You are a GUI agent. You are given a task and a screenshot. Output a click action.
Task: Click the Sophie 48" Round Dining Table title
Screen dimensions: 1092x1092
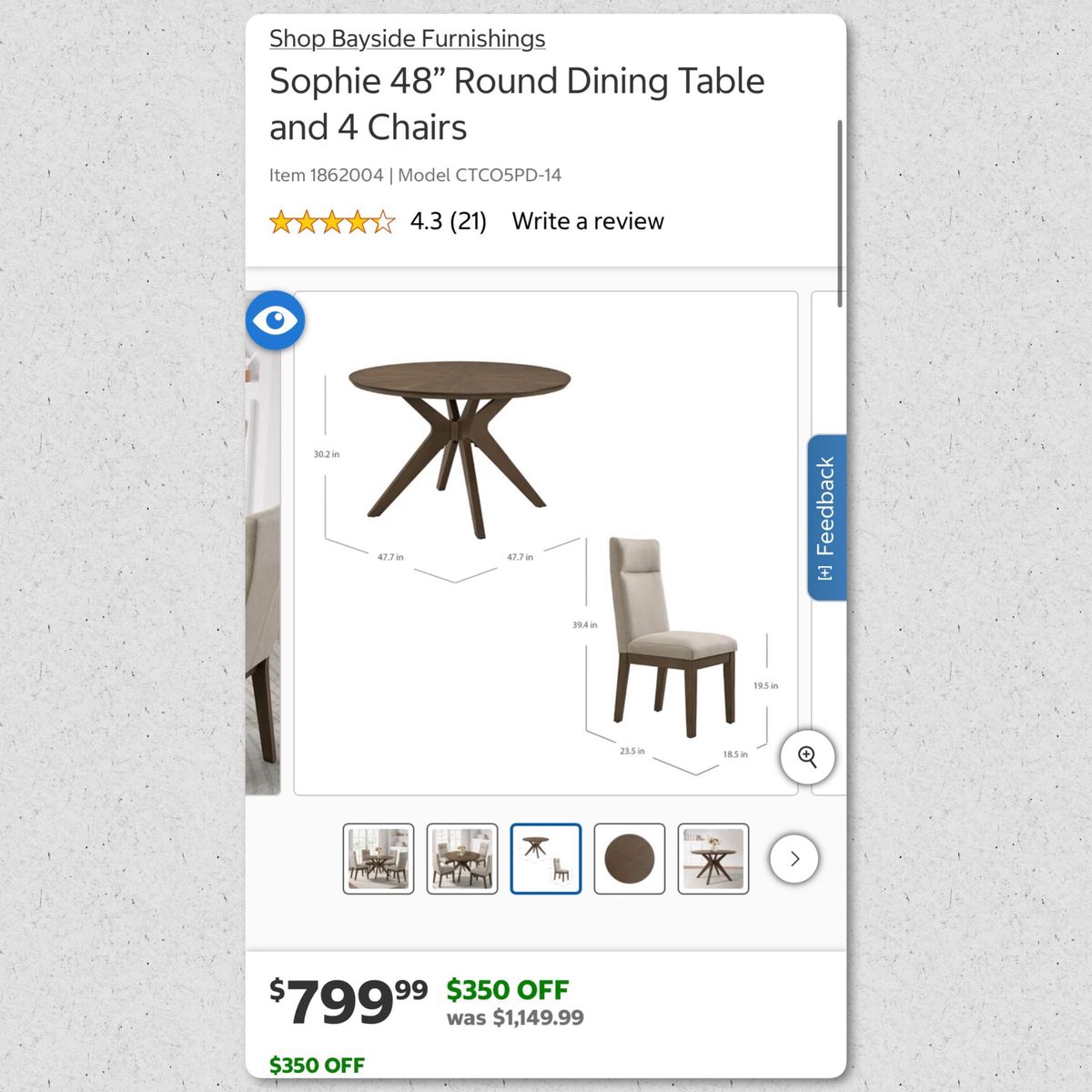(517, 104)
